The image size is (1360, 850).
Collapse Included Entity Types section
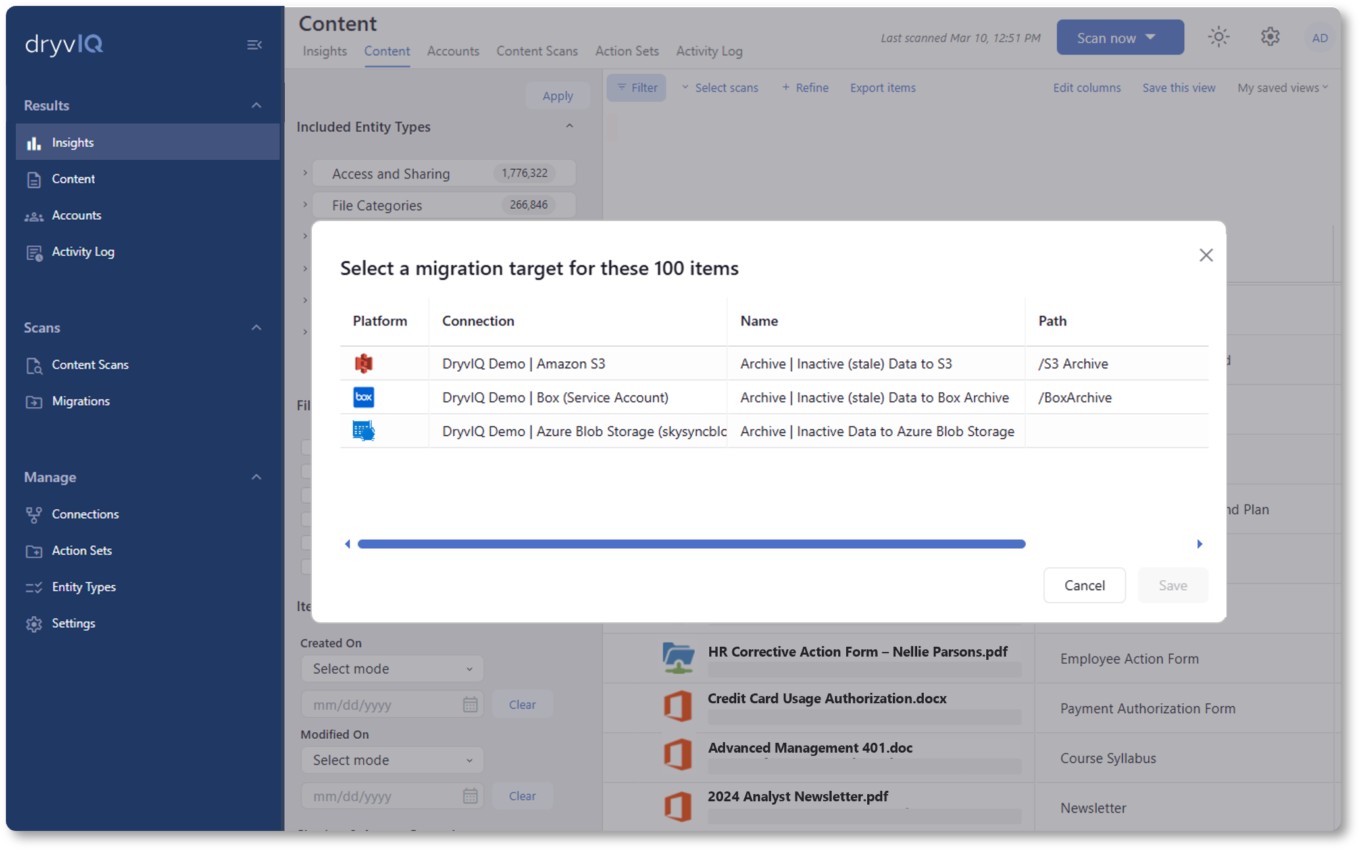coord(569,127)
